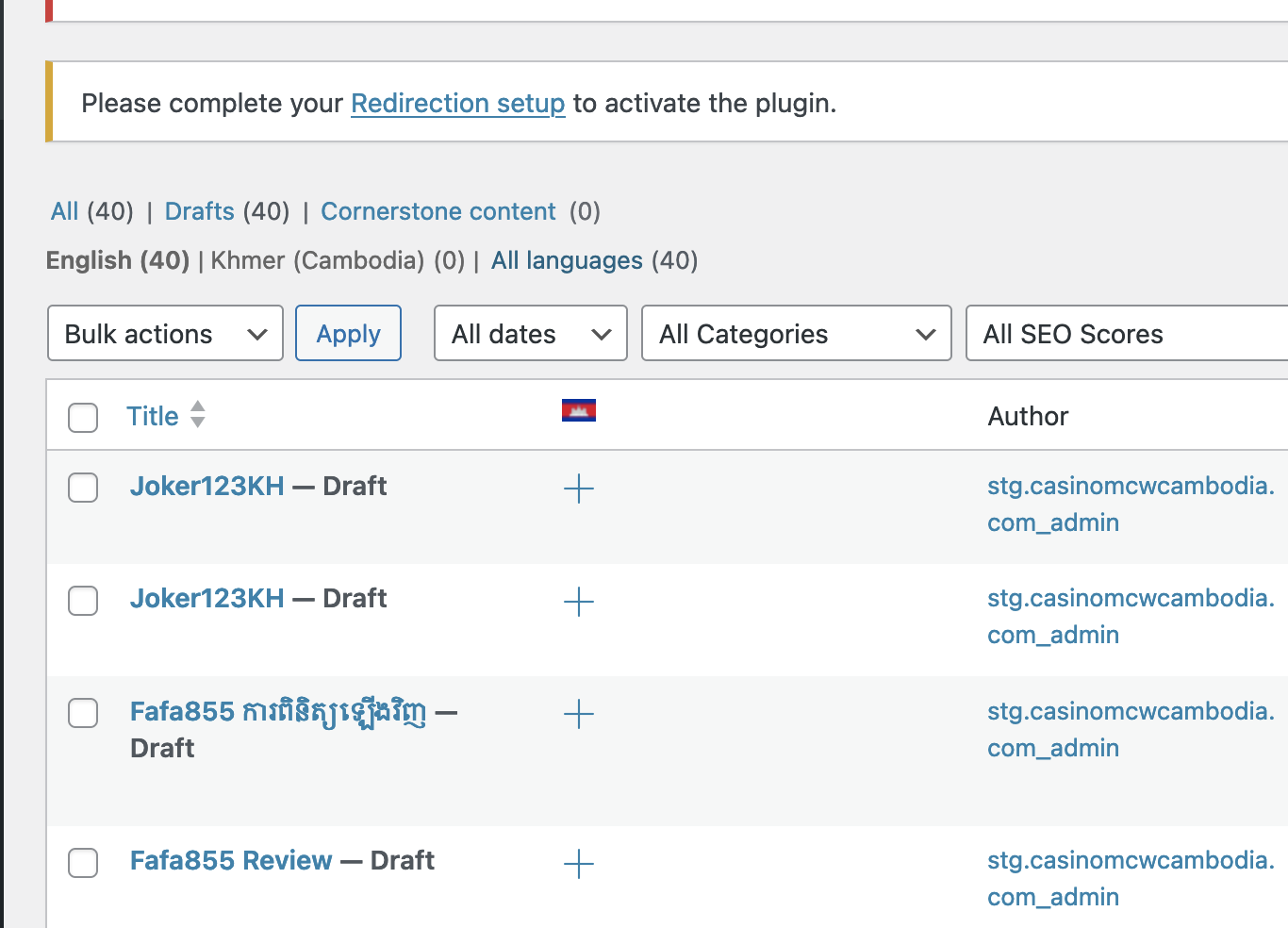
Task: Click author link in second Joker123KH row
Action: [1131, 616]
